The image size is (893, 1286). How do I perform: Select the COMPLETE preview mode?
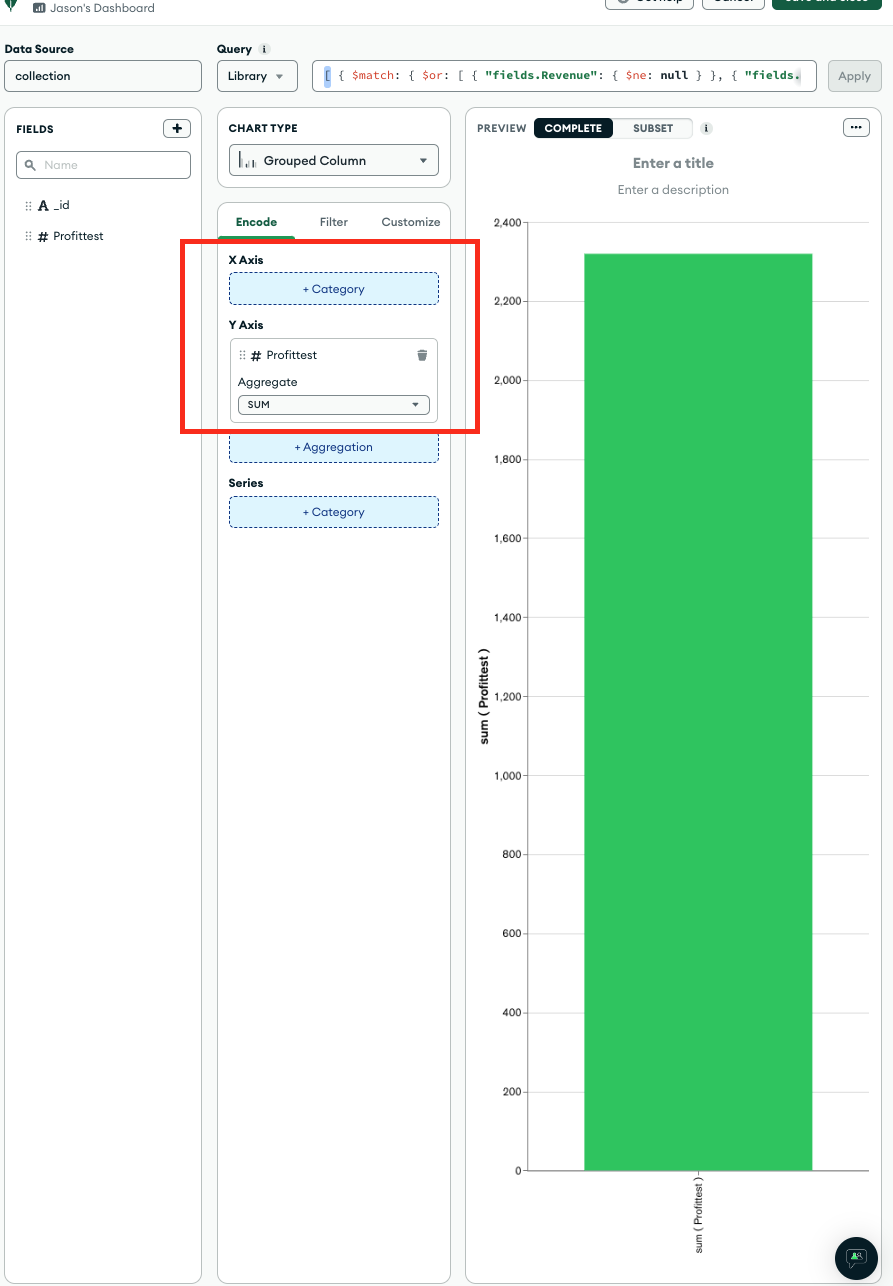(573, 128)
